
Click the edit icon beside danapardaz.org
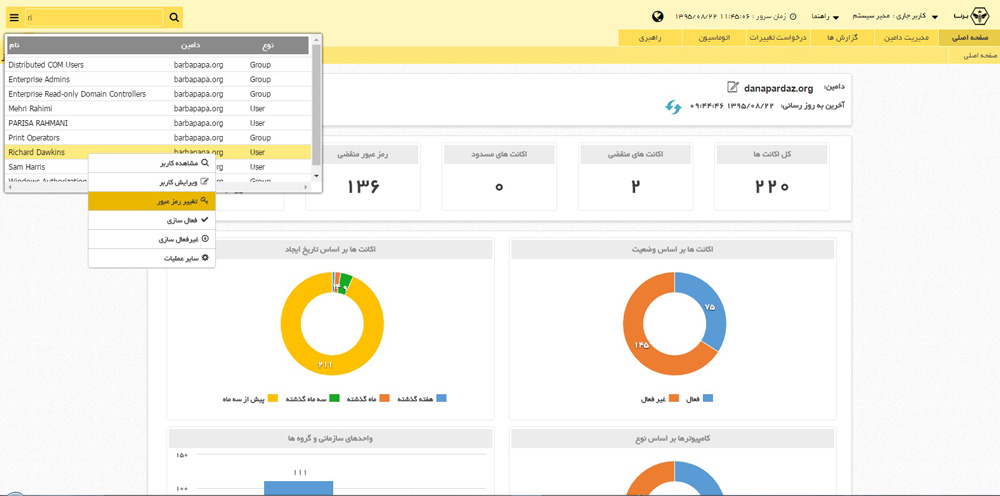733,87
